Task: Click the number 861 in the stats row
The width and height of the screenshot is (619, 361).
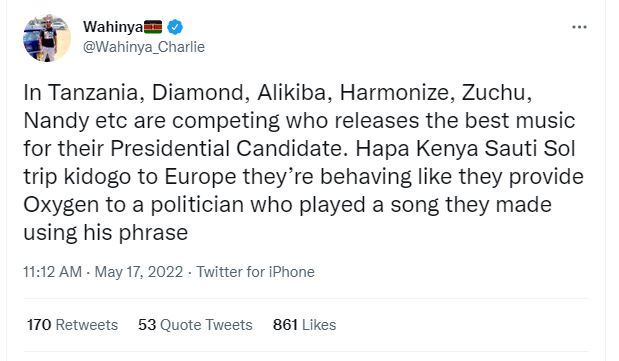Action: (x=285, y=325)
